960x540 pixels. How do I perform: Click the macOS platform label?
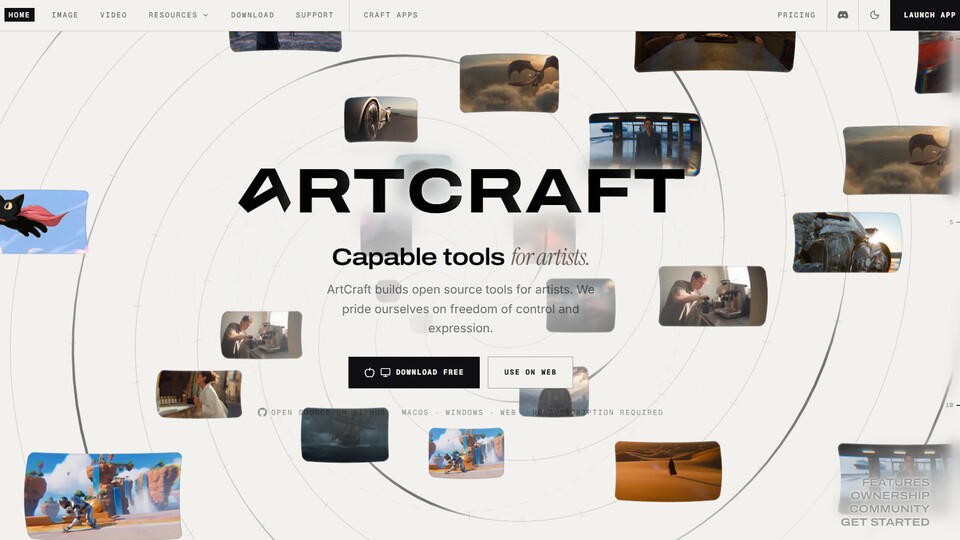click(x=415, y=413)
